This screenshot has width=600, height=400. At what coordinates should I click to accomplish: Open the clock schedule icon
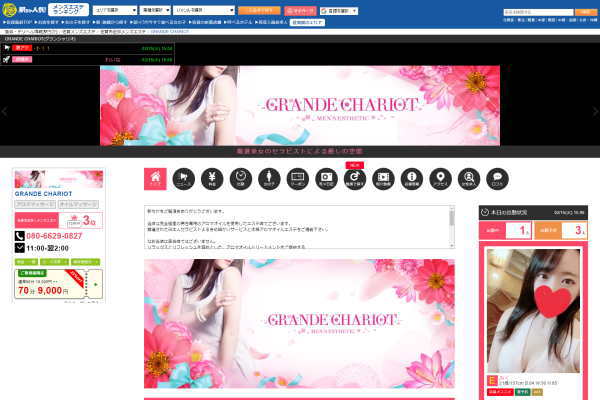point(241,179)
